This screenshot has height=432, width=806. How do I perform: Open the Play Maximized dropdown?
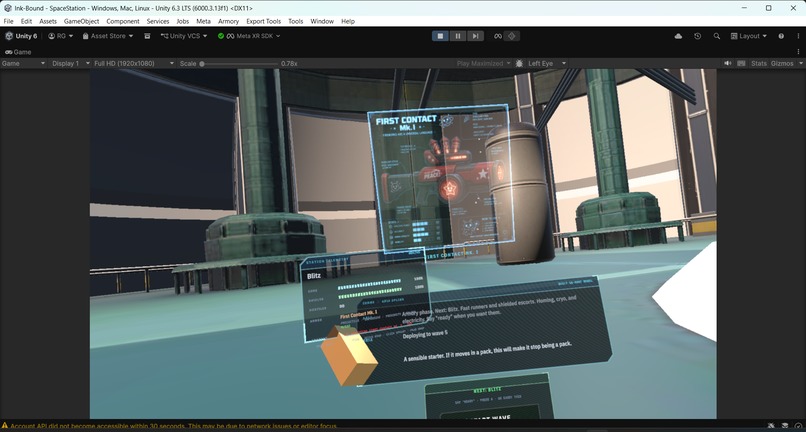tap(484, 63)
